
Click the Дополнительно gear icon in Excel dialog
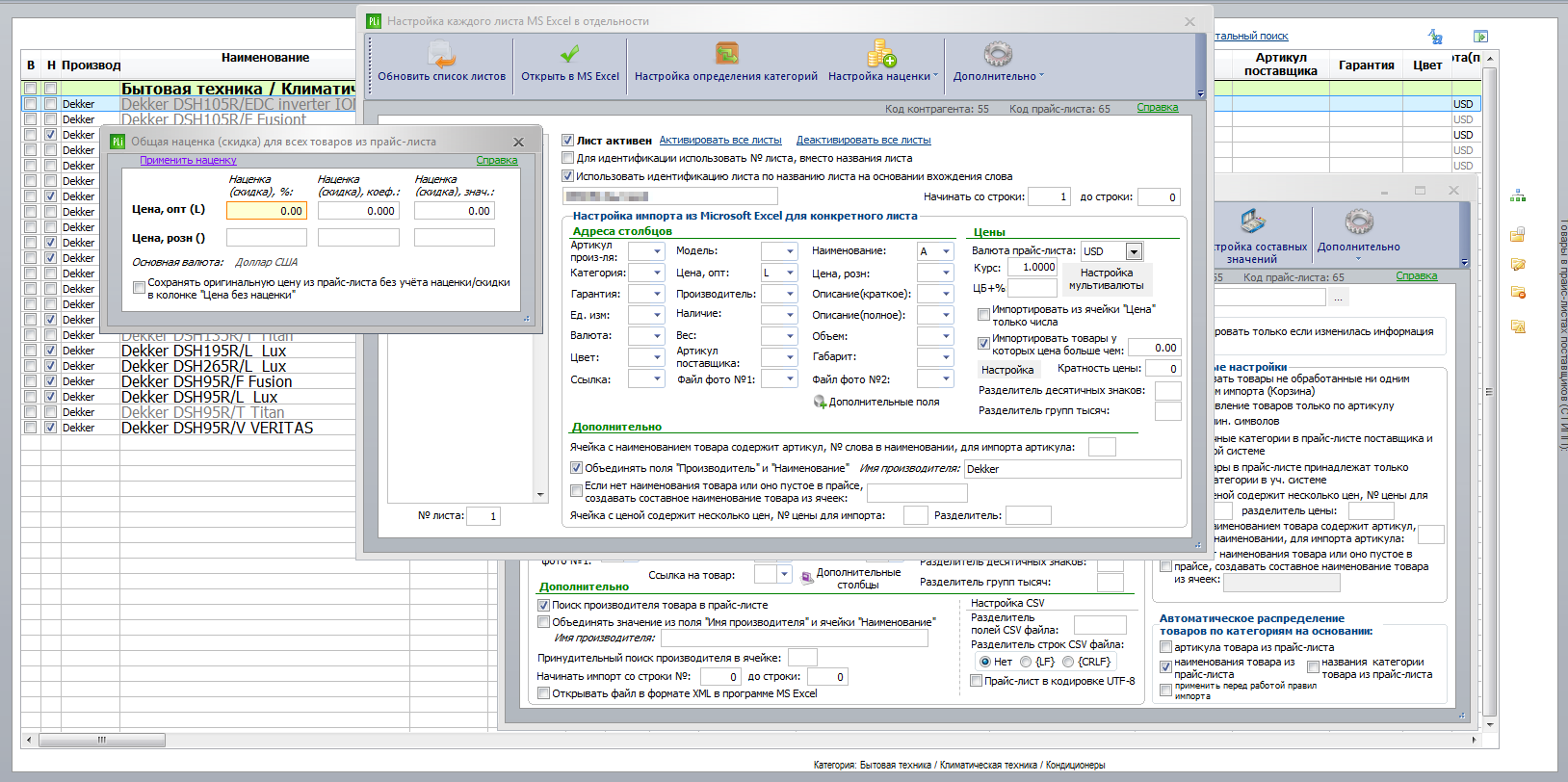(998, 54)
